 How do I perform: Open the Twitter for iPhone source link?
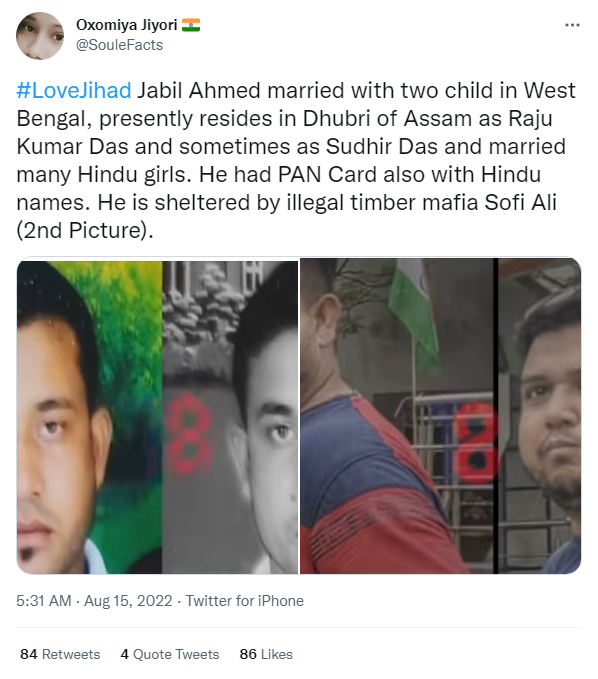click(x=245, y=601)
